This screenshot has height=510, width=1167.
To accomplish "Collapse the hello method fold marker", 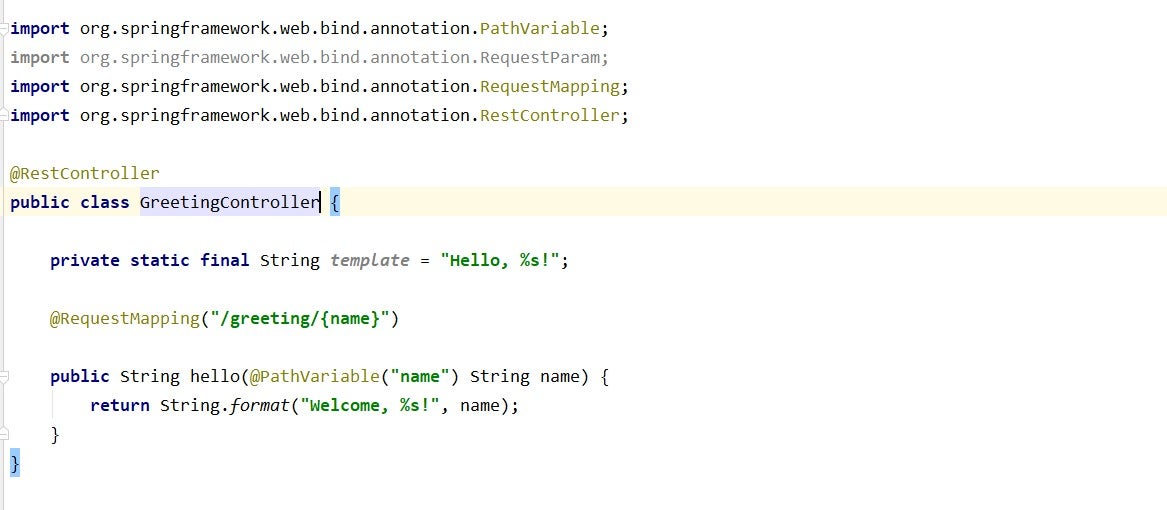I will coord(5,377).
